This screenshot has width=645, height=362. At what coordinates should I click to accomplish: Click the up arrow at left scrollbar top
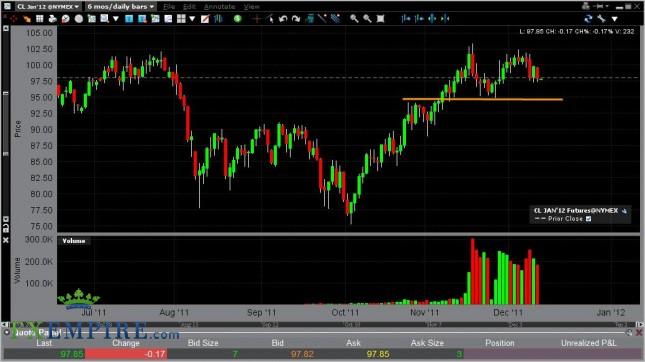pyautogui.click(x=6, y=28)
